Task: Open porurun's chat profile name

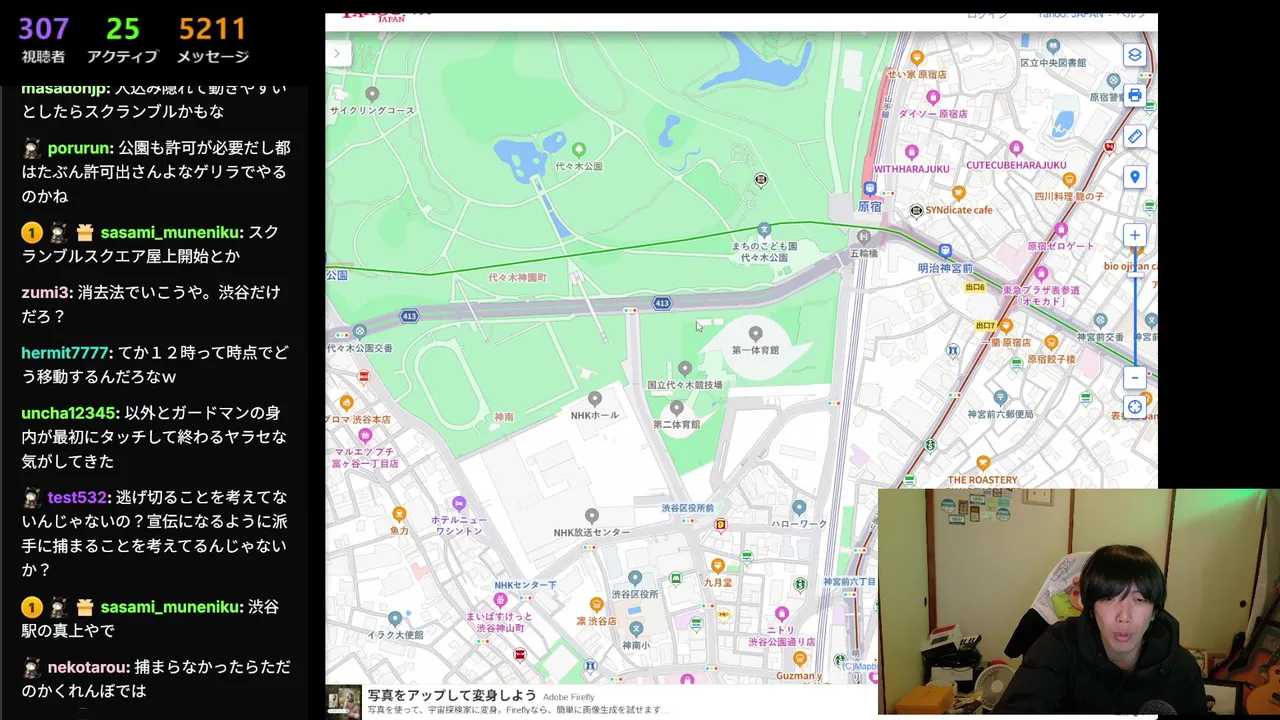Action: point(79,148)
